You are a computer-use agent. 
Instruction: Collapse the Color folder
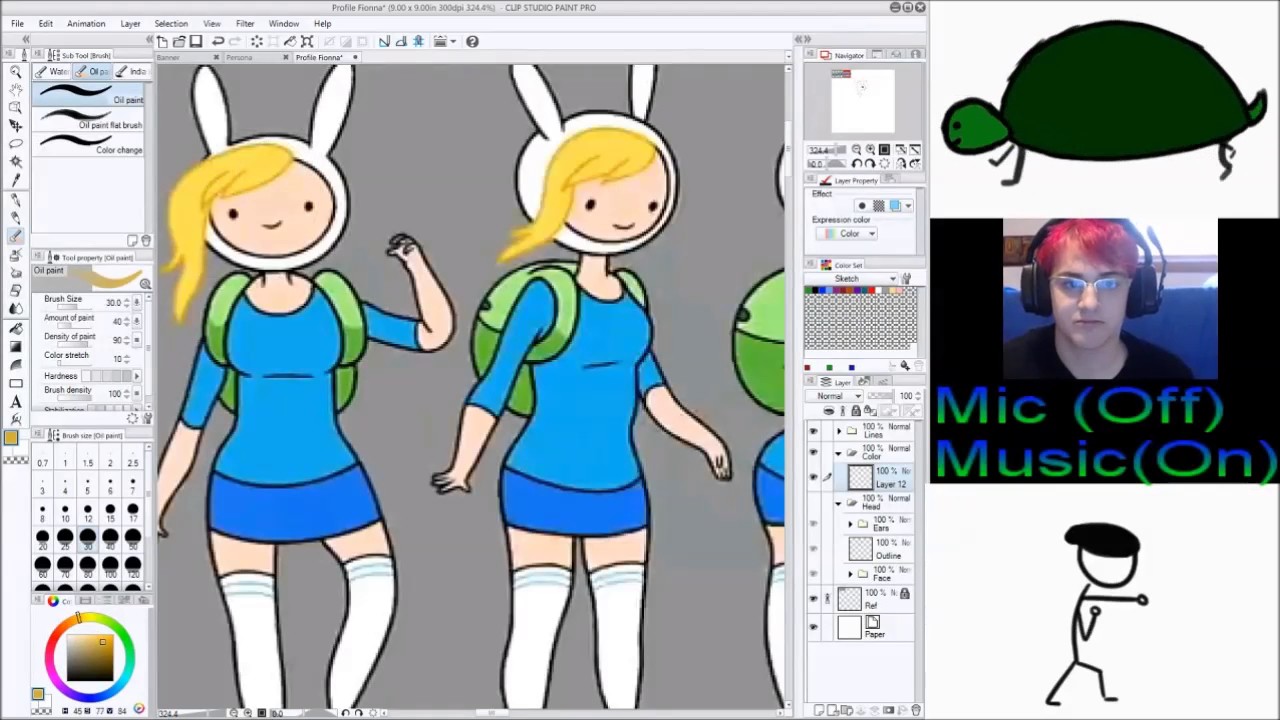[839, 452]
